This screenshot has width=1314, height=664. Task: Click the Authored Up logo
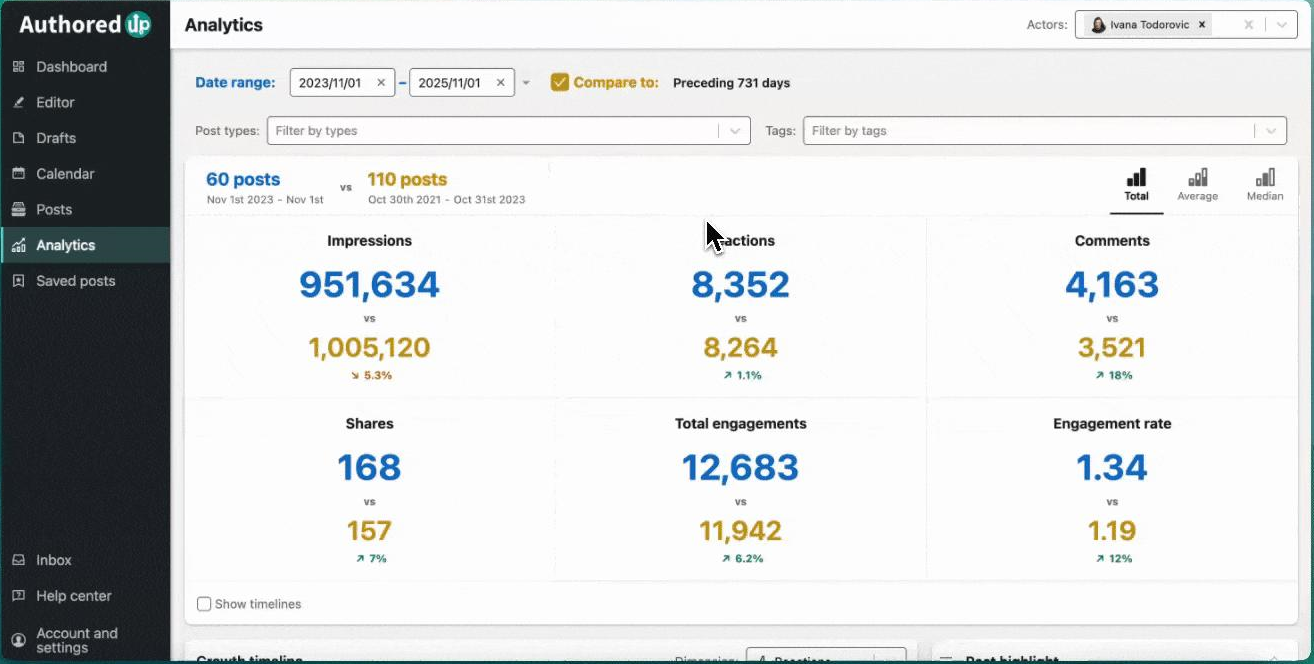click(x=84, y=25)
